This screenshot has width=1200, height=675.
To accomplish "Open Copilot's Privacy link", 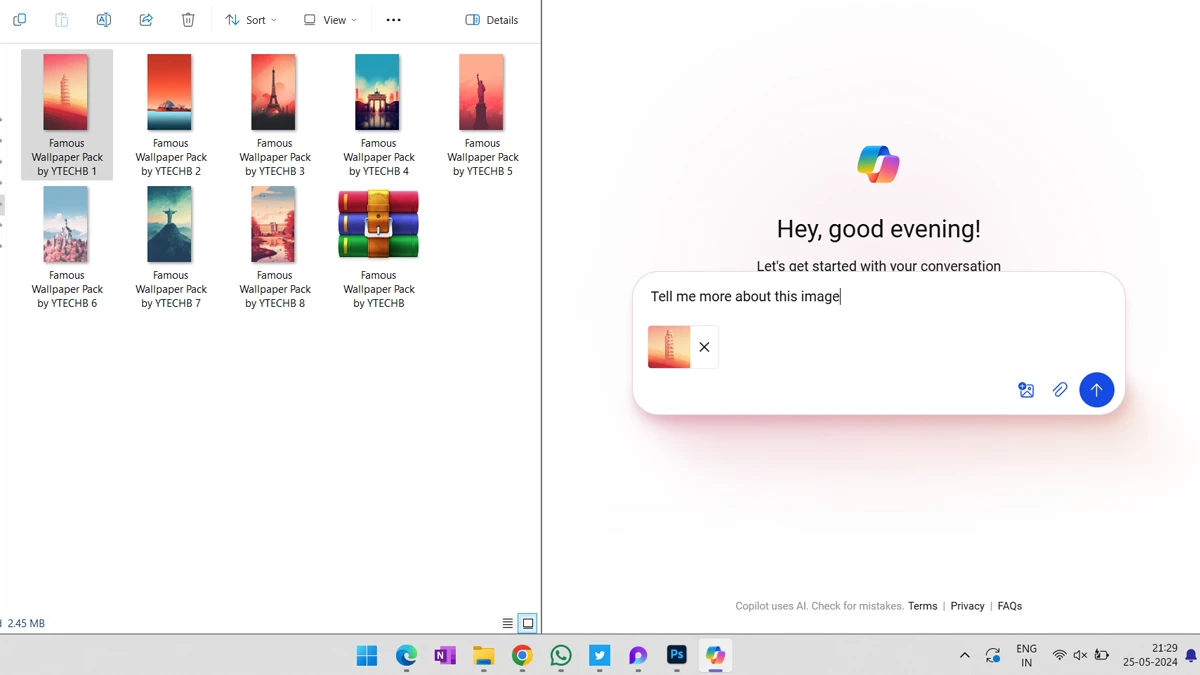I will click(x=967, y=605).
